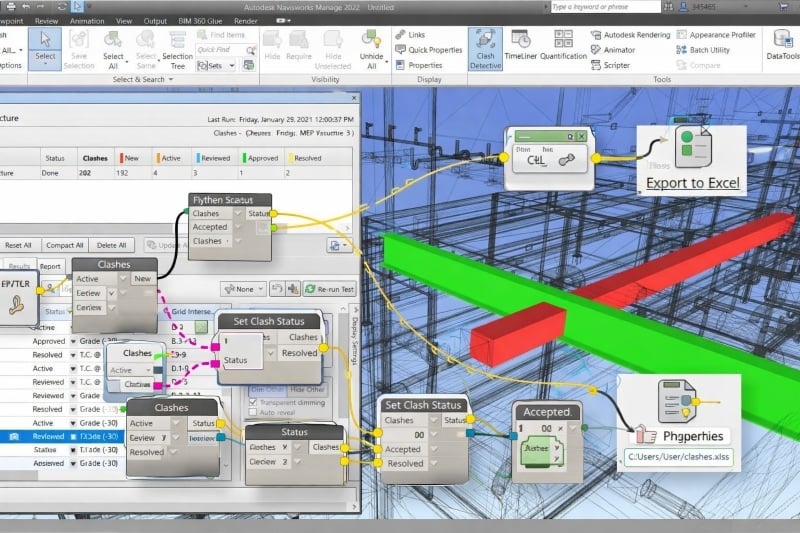The height and width of the screenshot is (533, 800).
Task: Click the Reset All button
Action: (x=18, y=245)
